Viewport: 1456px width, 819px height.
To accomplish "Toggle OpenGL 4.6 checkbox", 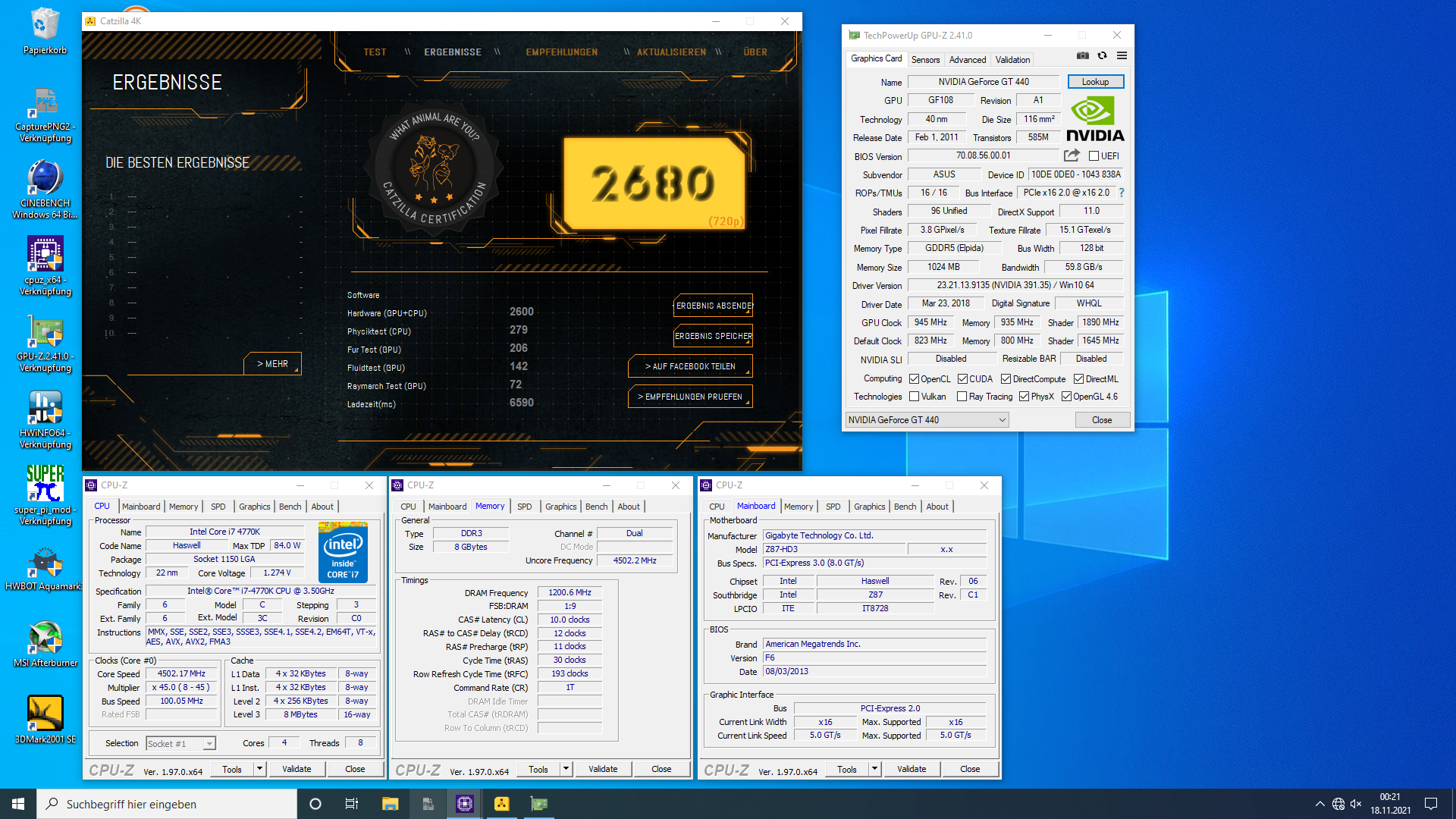I will pyautogui.click(x=1066, y=397).
